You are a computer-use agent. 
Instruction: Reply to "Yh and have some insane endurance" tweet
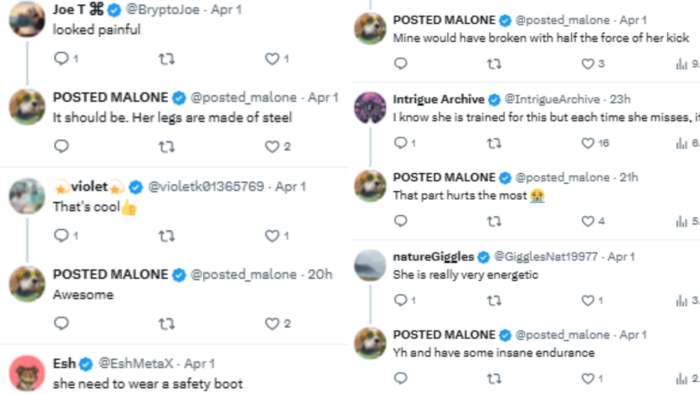pos(400,378)
